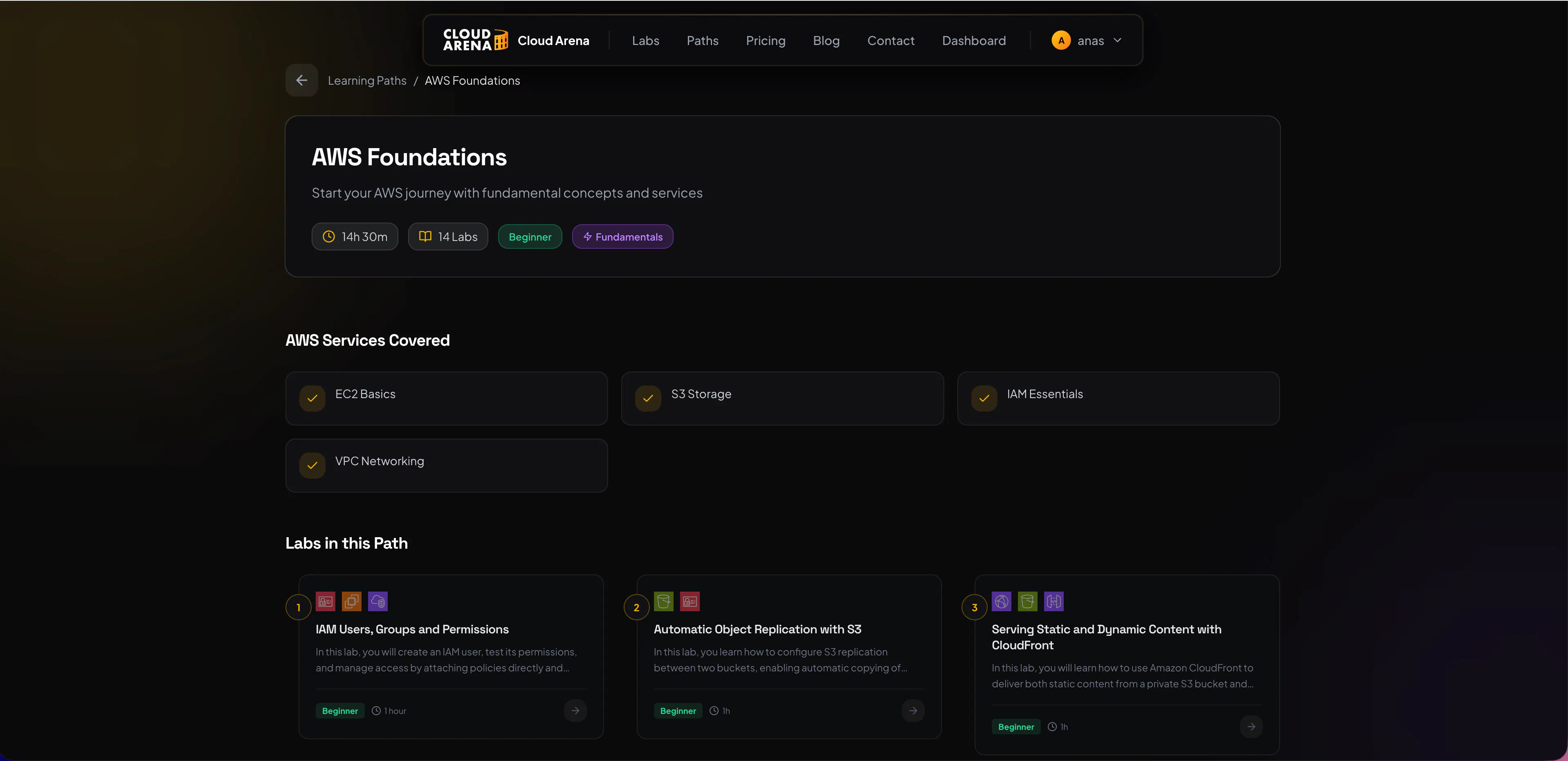The height and width of the screenshot is (761, 1568).
Task: Click the Learning Paths breadcrumb link
Action: [x=367, y=80]
